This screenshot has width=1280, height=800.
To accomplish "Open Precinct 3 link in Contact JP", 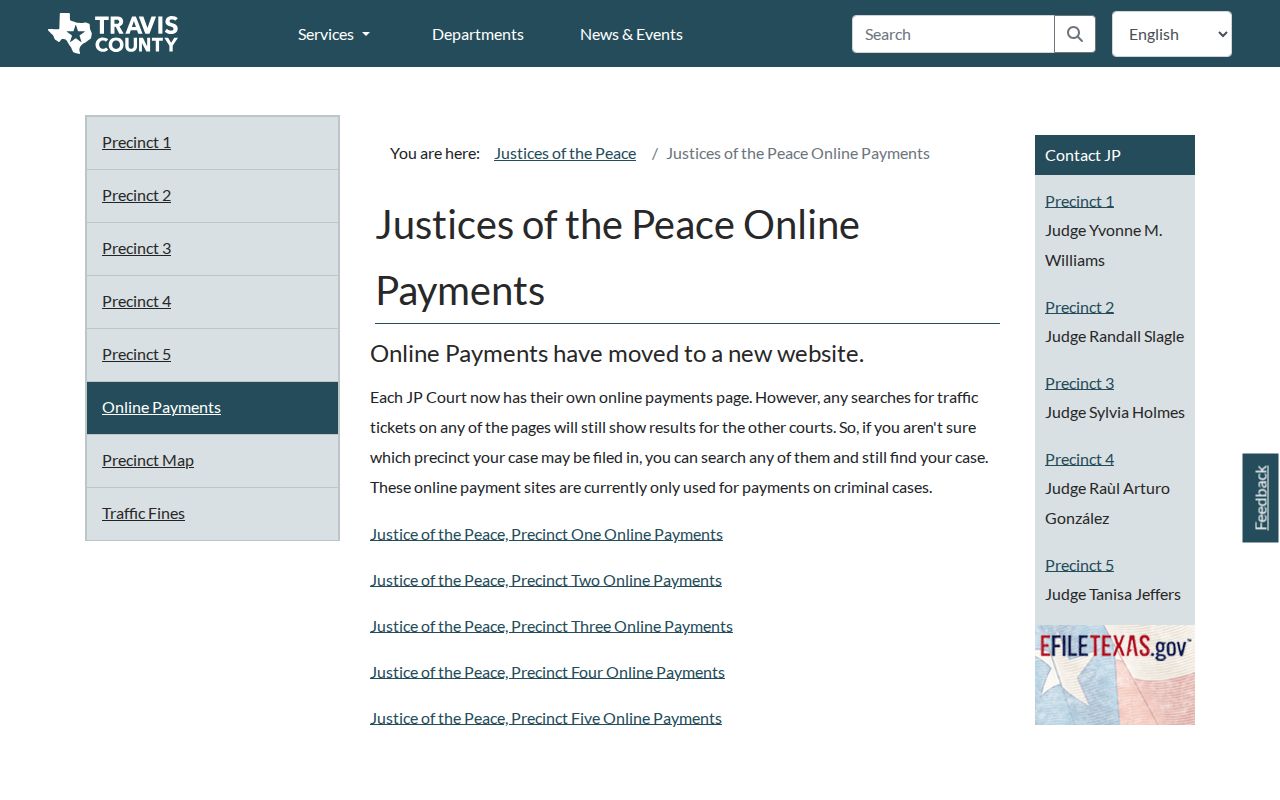I will click(1079, 383).
